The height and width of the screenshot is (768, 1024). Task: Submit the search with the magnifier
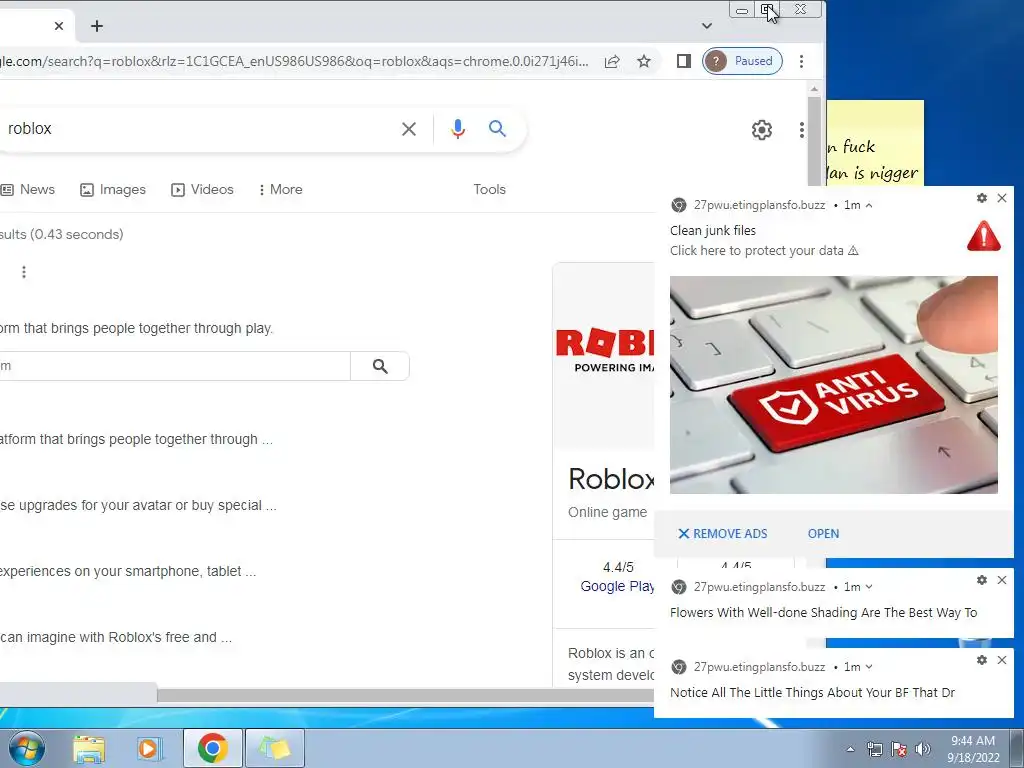click(x=498, y=129)
